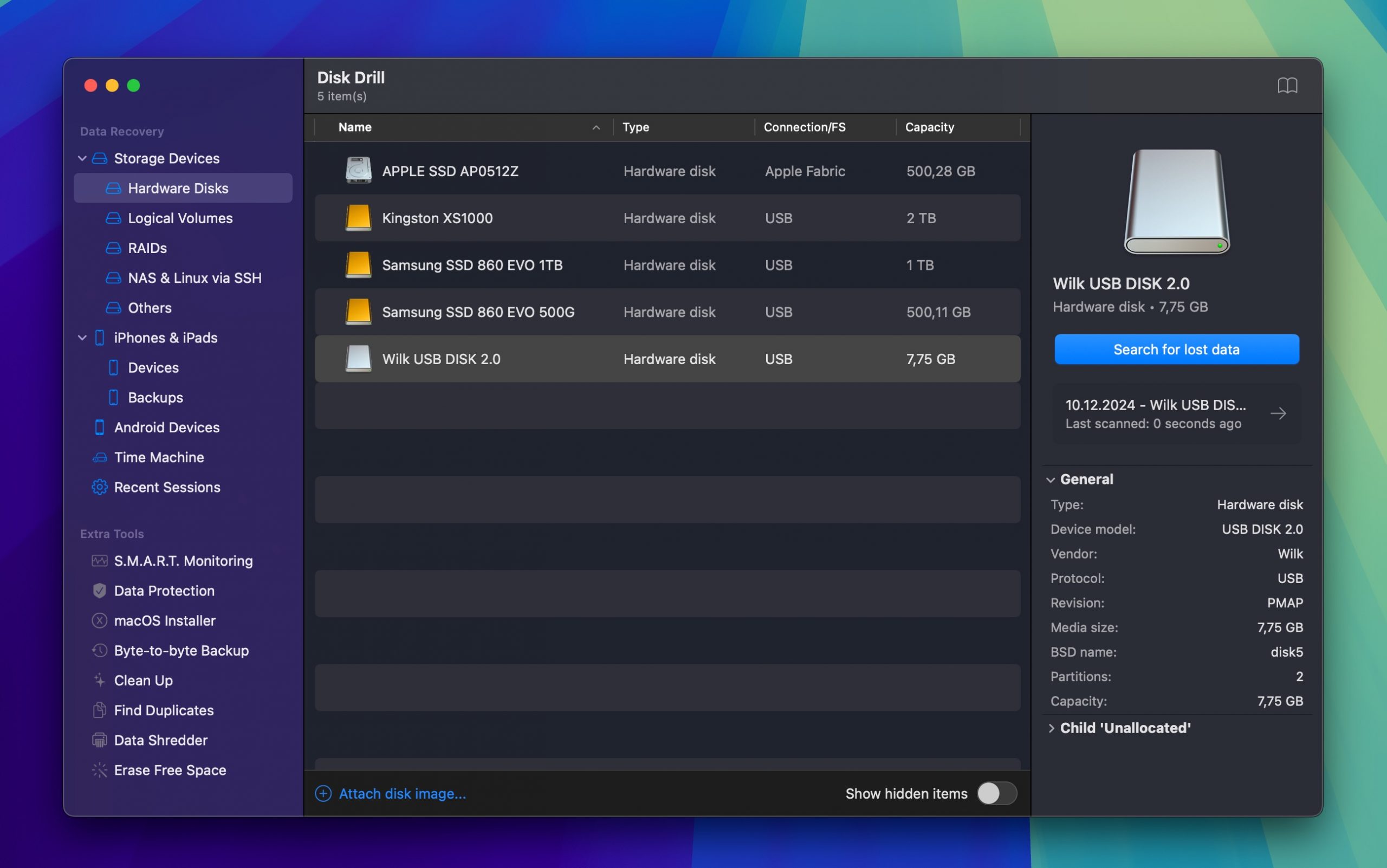This screenshot has height=868, width=1387.
Task: Select the APPLE SSD AP0512Z name
Action: (x=450, y=171)
